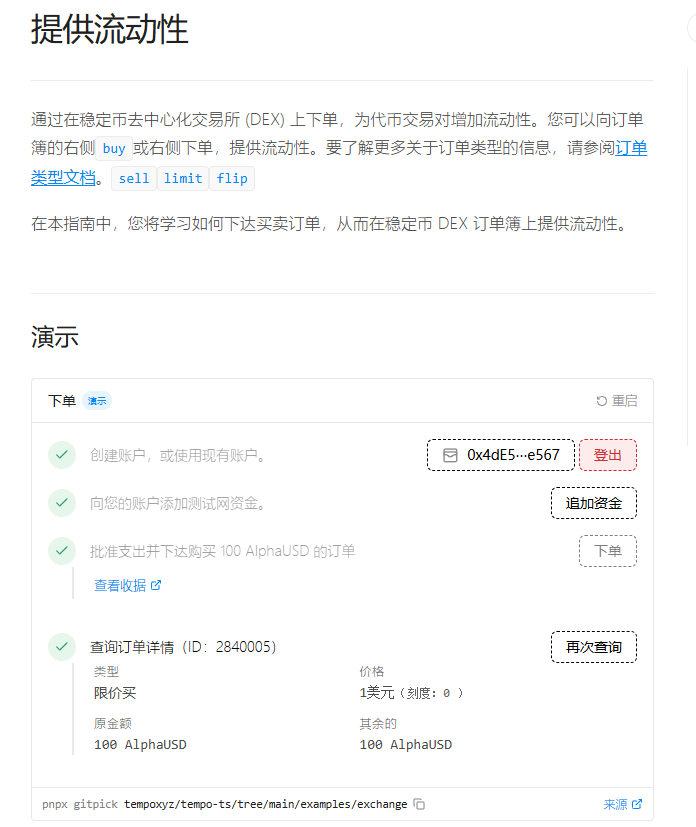Click the external link icon beside 来源
Screen dimensions: 696x827
pos(637,804)
